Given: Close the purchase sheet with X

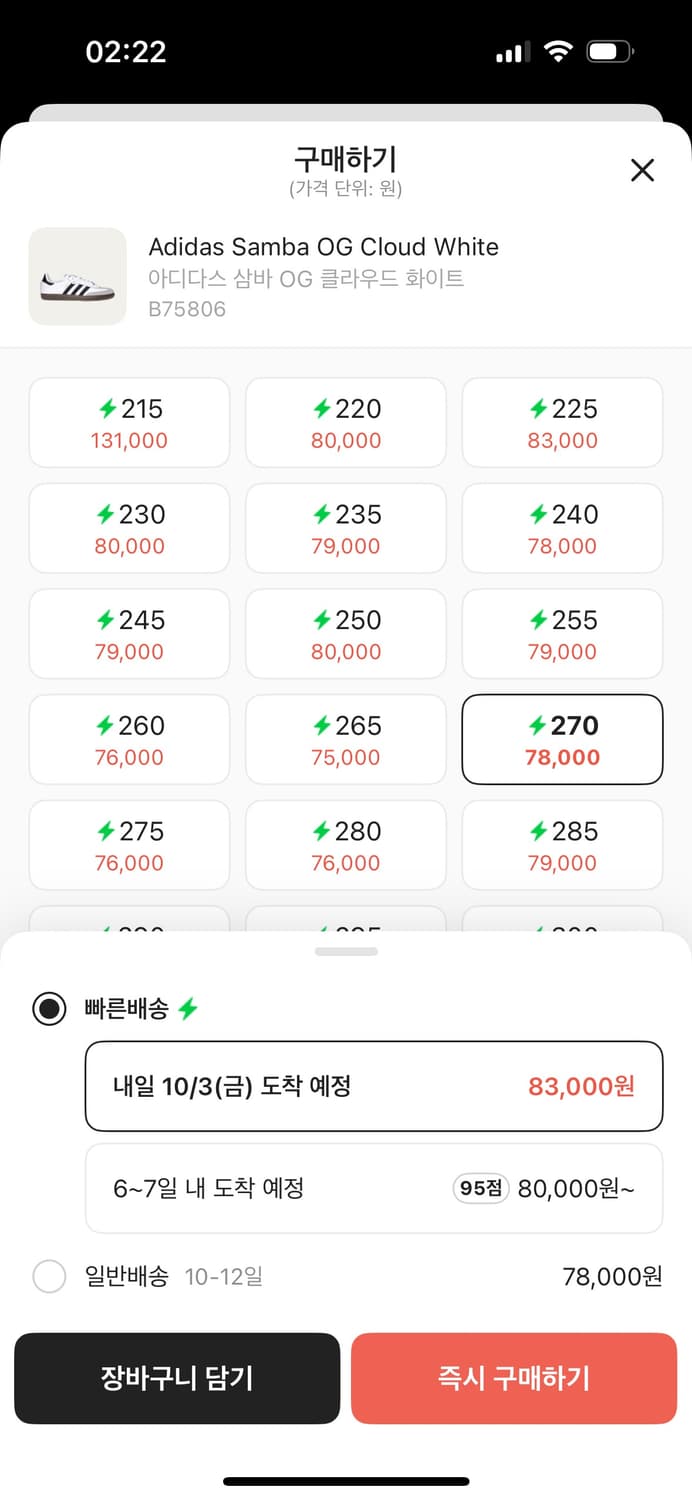Looking at the screenshot, I should pos(642,170).
